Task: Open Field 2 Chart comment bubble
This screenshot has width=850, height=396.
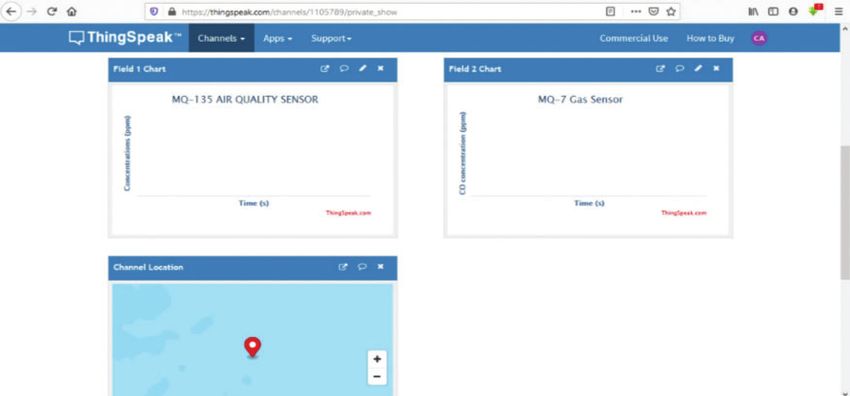Action: click(679, 69)
